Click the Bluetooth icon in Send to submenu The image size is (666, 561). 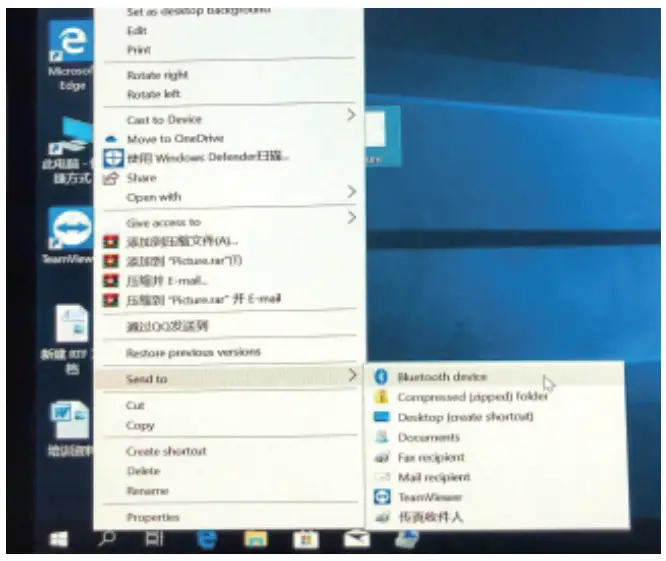(x=381, y=376)
